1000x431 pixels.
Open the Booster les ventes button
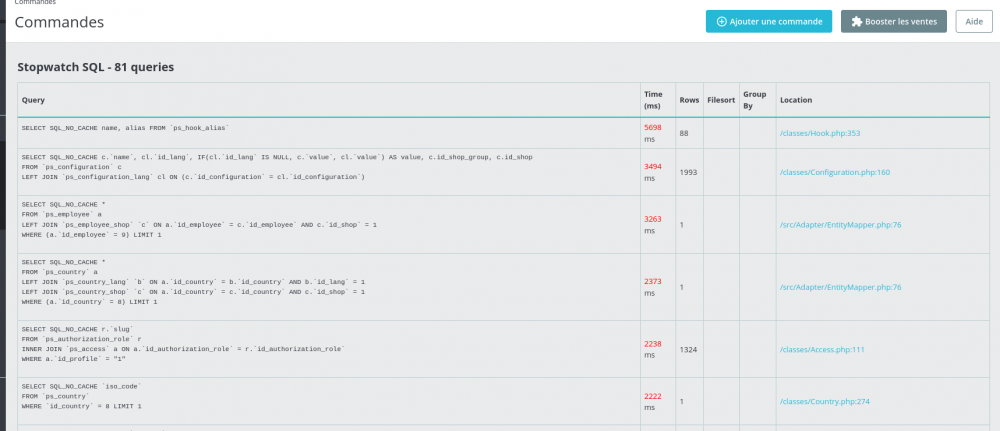[893, 21]
